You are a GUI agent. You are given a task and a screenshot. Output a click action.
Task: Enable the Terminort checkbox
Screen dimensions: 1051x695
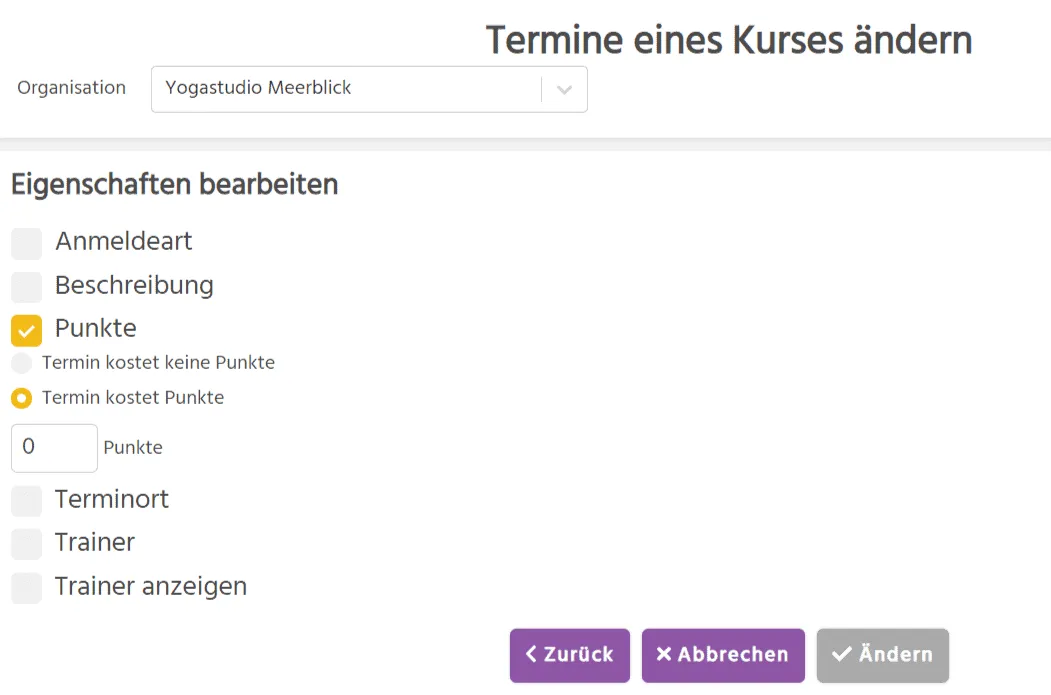tap(26, 499)
